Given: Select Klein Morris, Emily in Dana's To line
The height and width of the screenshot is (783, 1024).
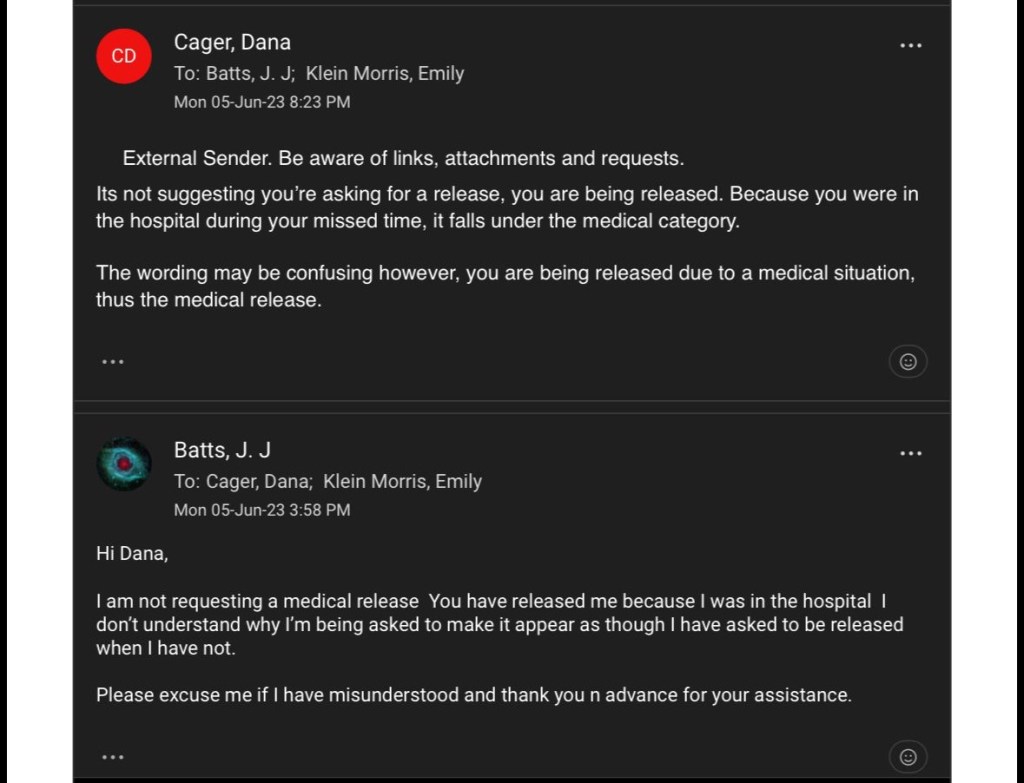Looking at the screenshot, I should [x=385, y=73].
